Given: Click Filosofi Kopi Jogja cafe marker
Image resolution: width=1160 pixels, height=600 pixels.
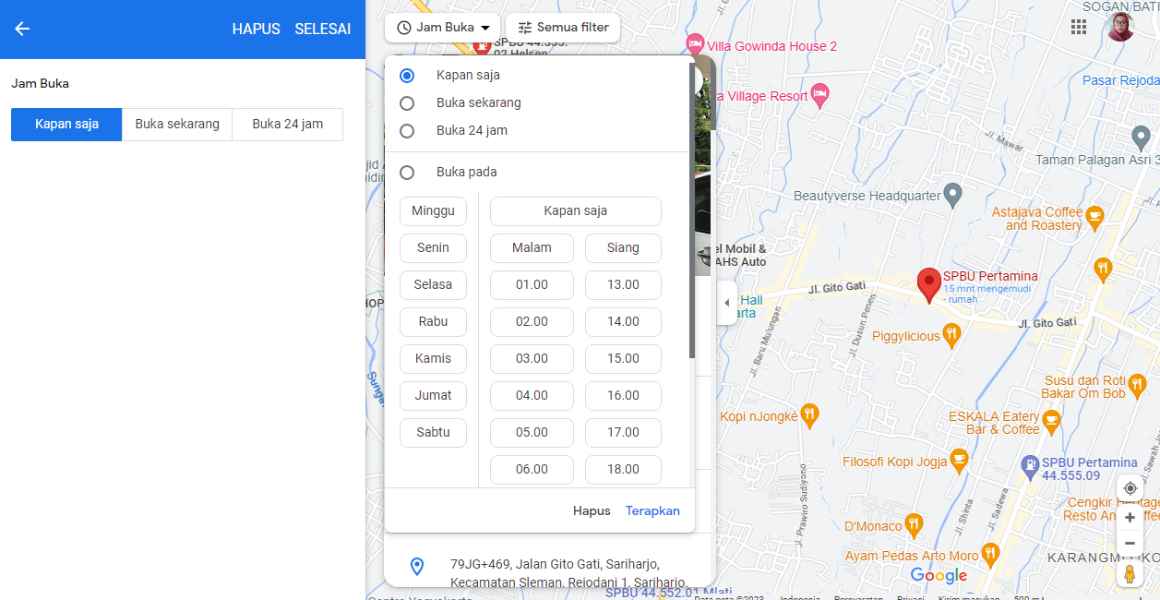Looking at the screenshot, I should (959, 461).
